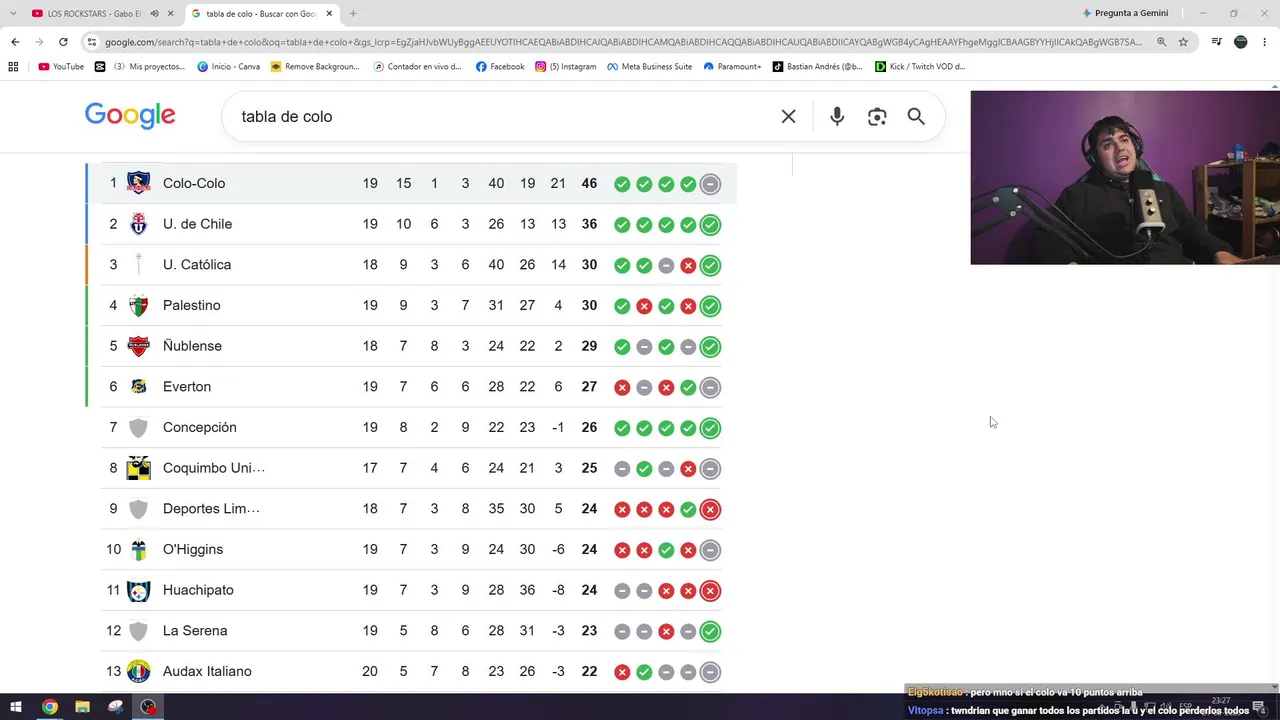The image size is (1280, 720).
Task: Close the 'tabla de colo' tab
Action: coord(329,14)
